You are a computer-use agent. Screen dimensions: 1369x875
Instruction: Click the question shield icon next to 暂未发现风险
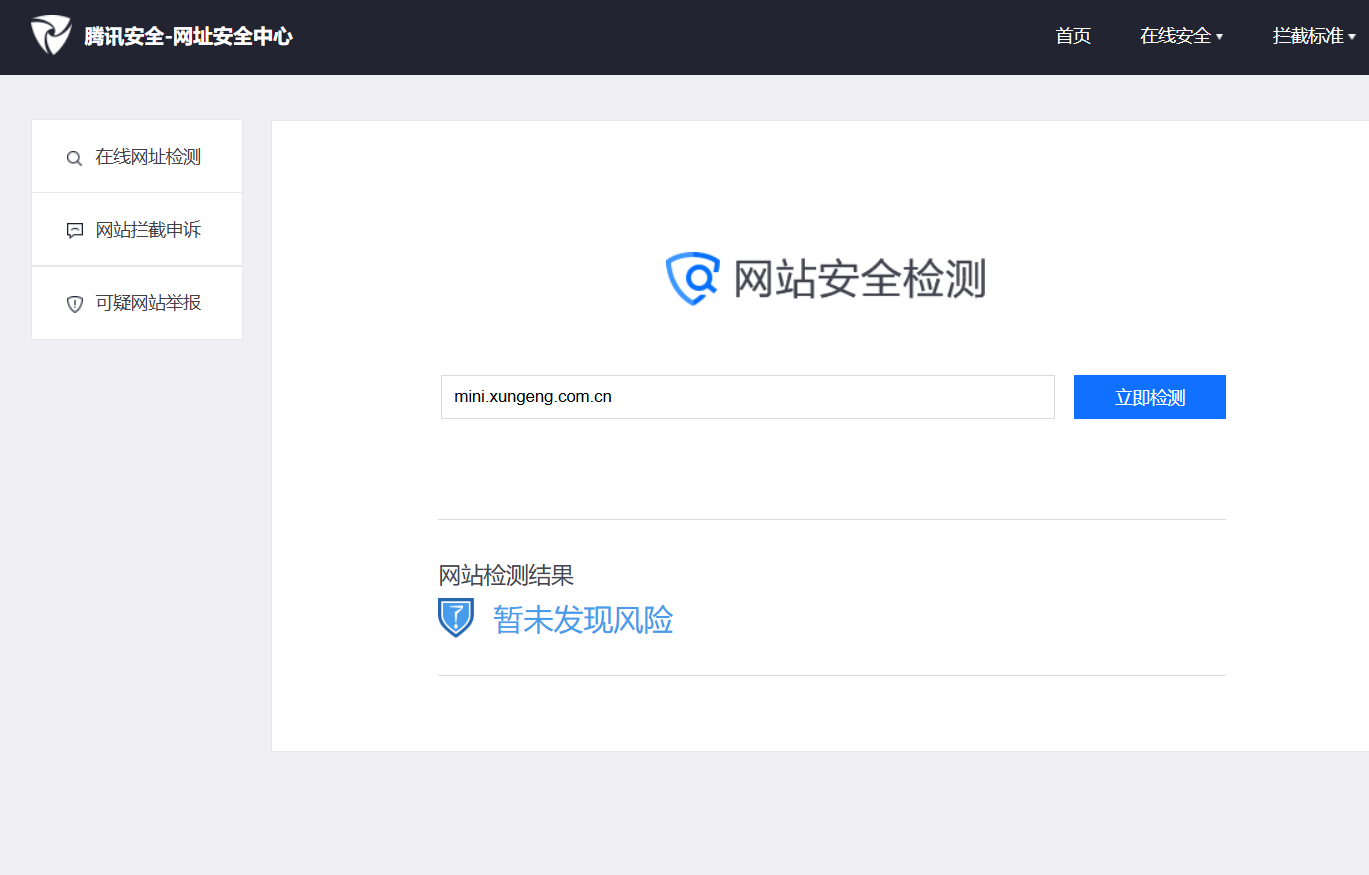(x=456, y=618)
